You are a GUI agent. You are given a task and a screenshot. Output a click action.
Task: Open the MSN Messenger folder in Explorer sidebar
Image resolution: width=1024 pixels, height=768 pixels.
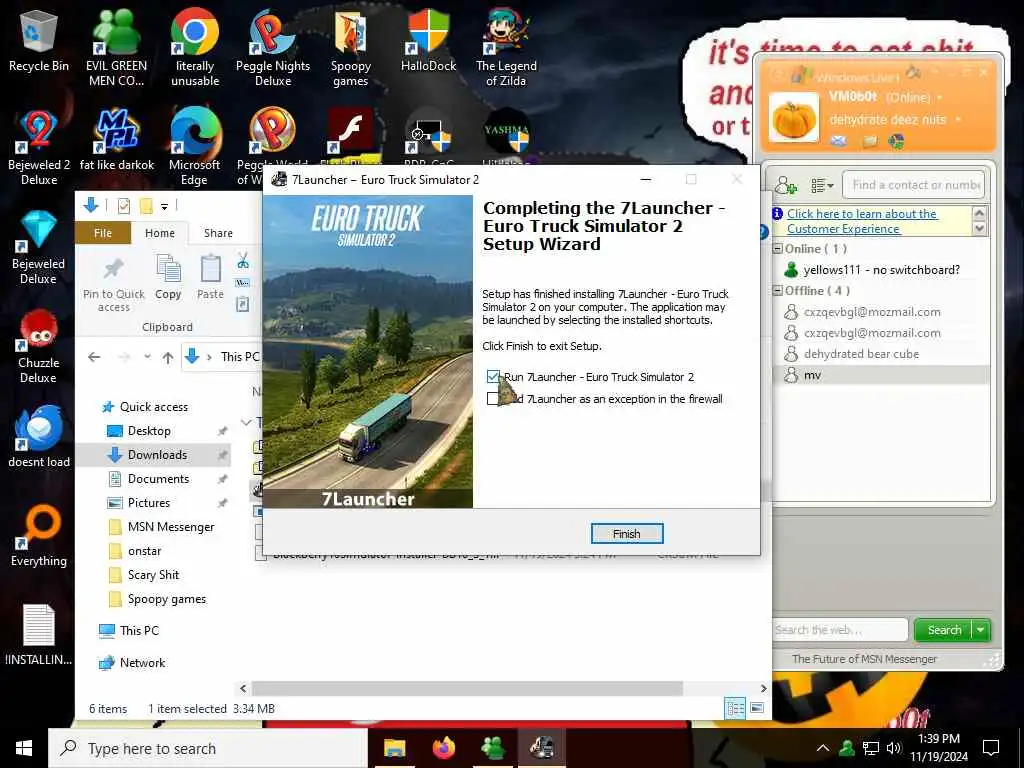pyautogui.click(x=170, y=526)
